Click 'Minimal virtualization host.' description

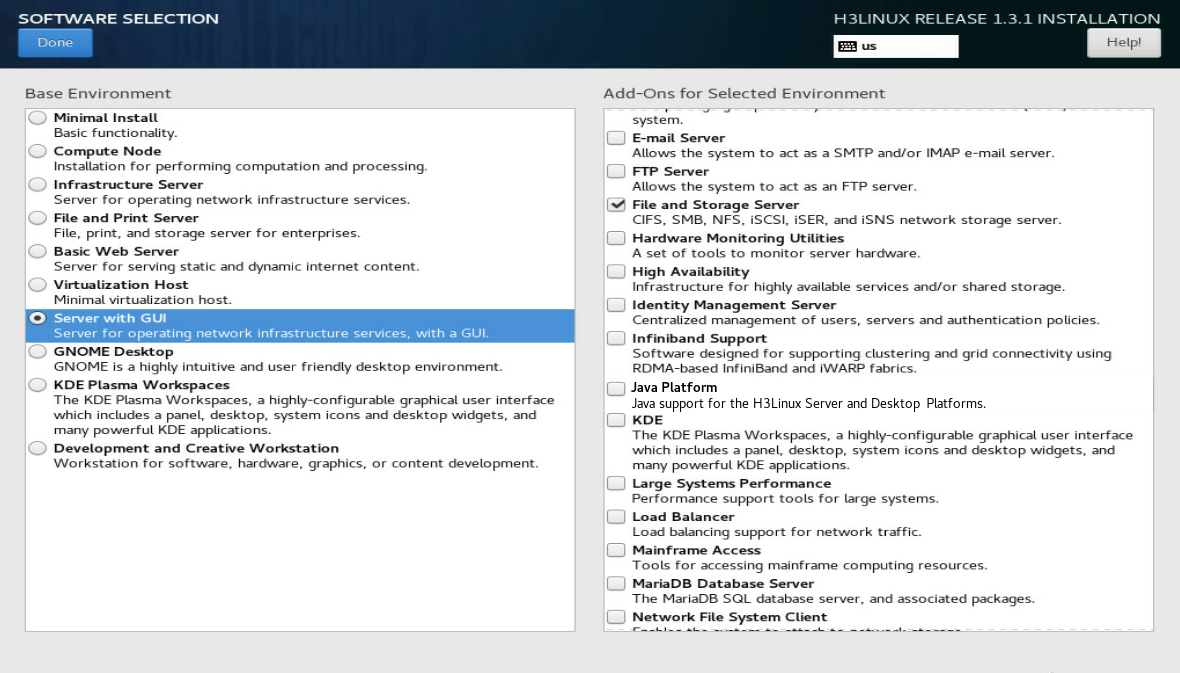tap(142, 300)
